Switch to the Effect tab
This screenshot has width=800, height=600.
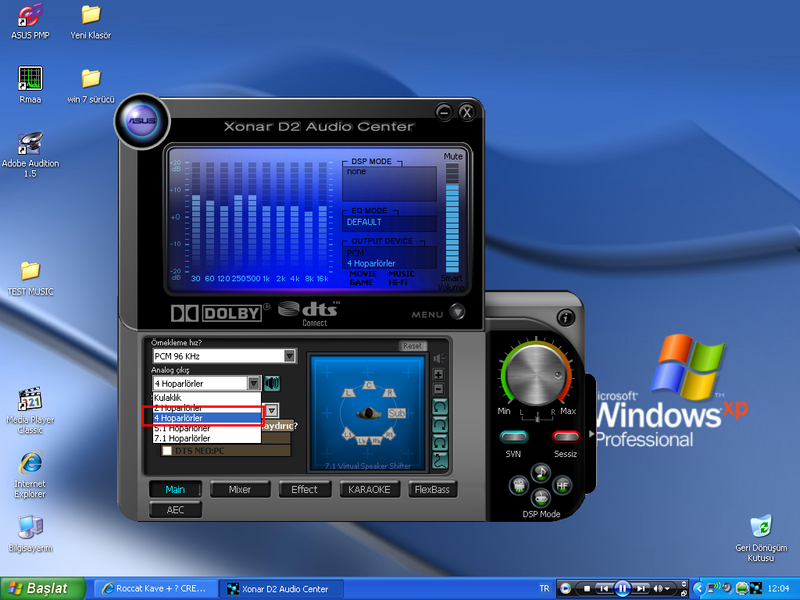[305, 489]
